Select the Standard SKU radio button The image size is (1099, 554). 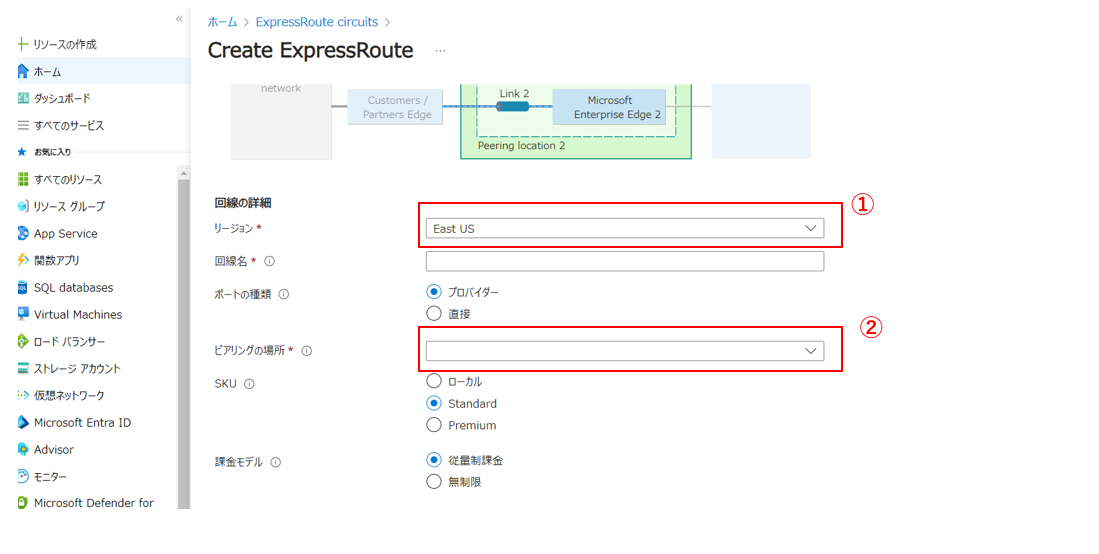(x=434, y=403)
